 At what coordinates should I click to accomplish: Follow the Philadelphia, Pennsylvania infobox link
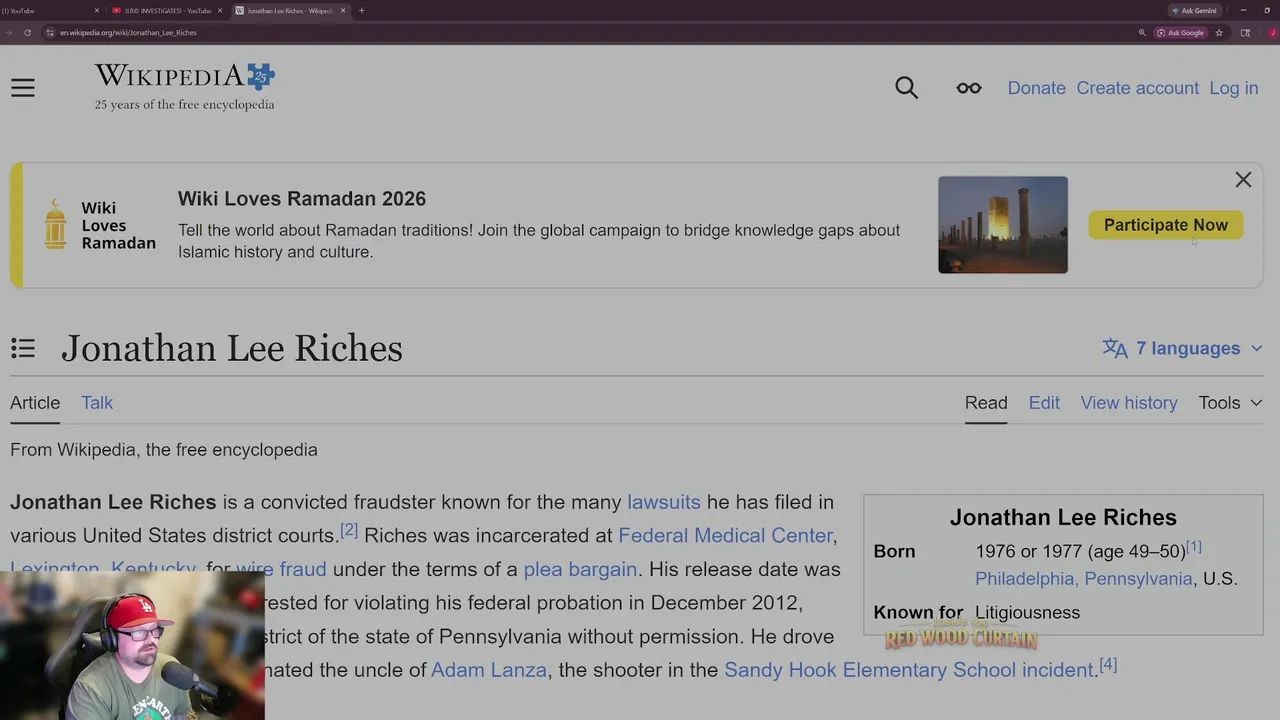click(1083, 579)
